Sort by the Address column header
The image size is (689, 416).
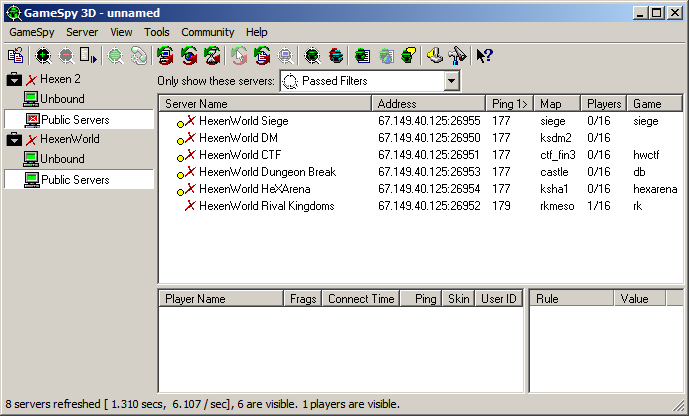(428, 104)
